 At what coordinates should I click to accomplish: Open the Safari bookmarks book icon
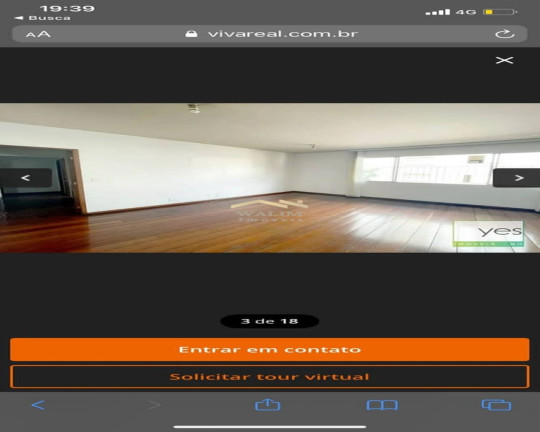pyautogui.click(x=382, y=405)
